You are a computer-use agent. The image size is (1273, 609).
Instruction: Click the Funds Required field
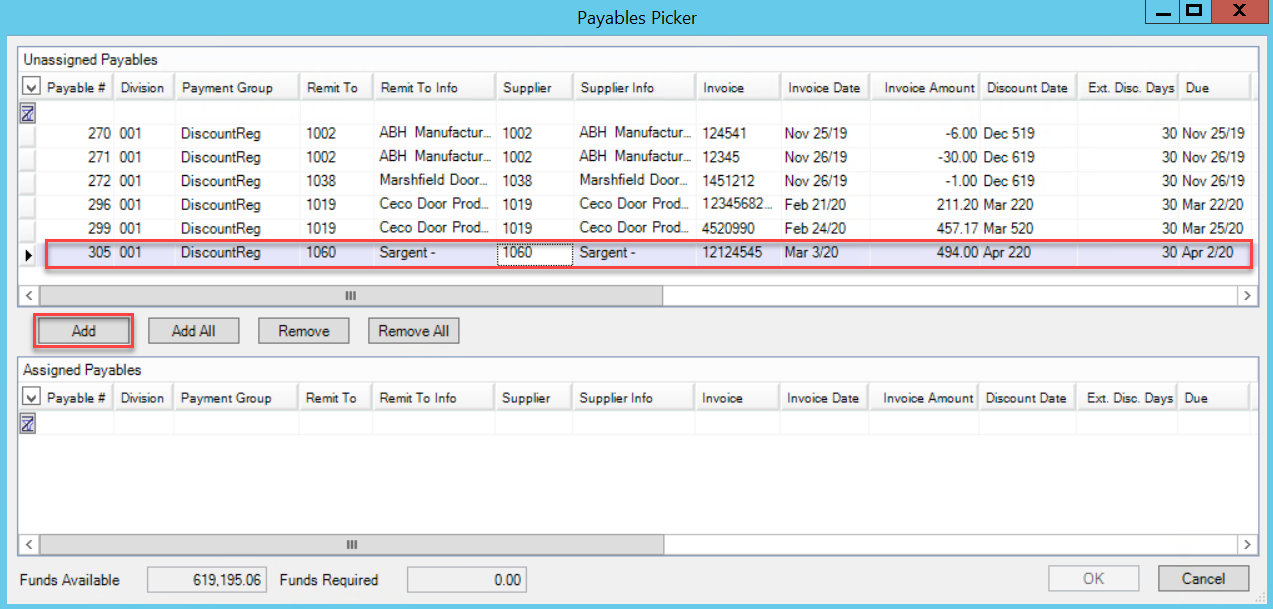coord(466,580)
